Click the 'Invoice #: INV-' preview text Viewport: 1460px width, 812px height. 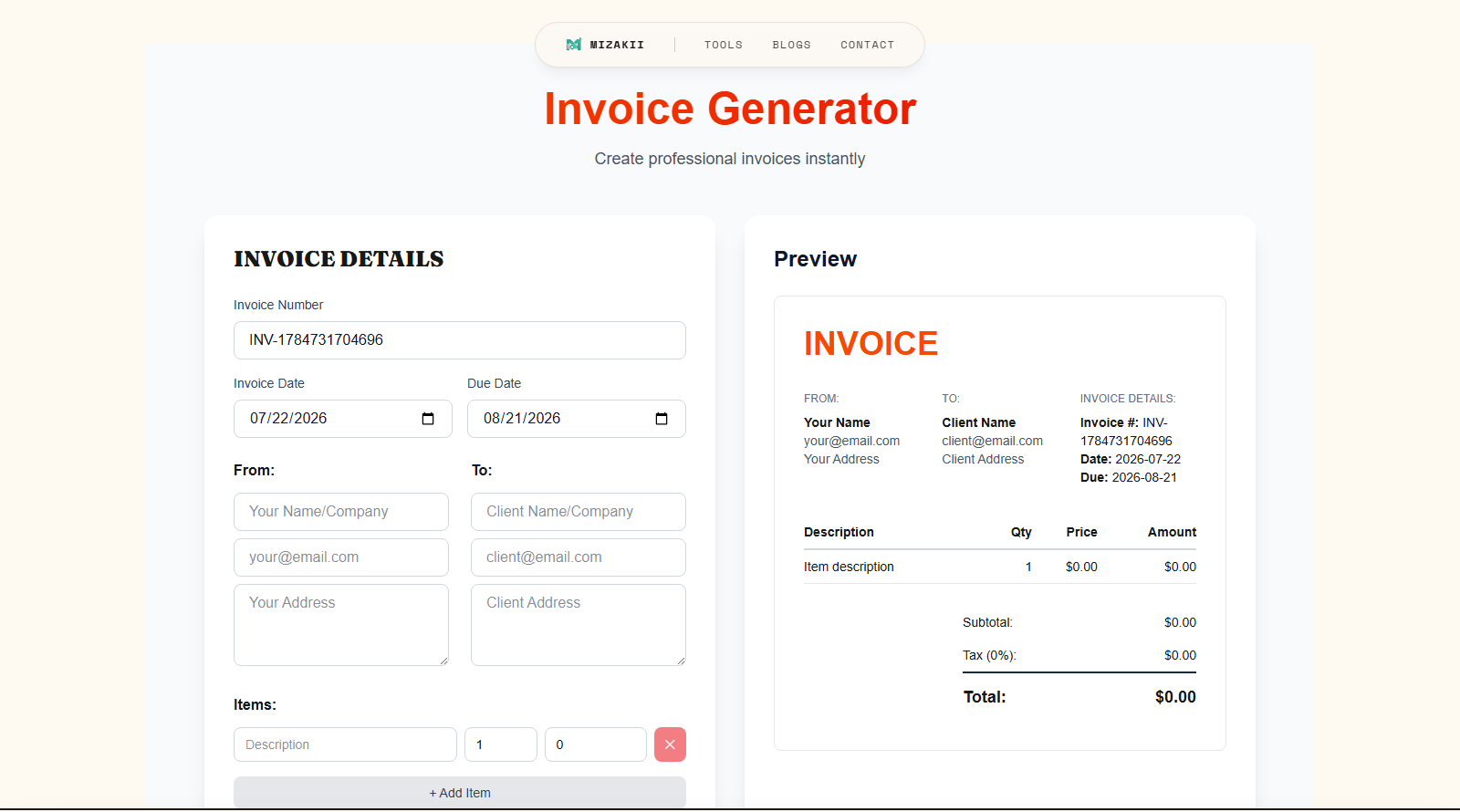[x=1124, y=422]
